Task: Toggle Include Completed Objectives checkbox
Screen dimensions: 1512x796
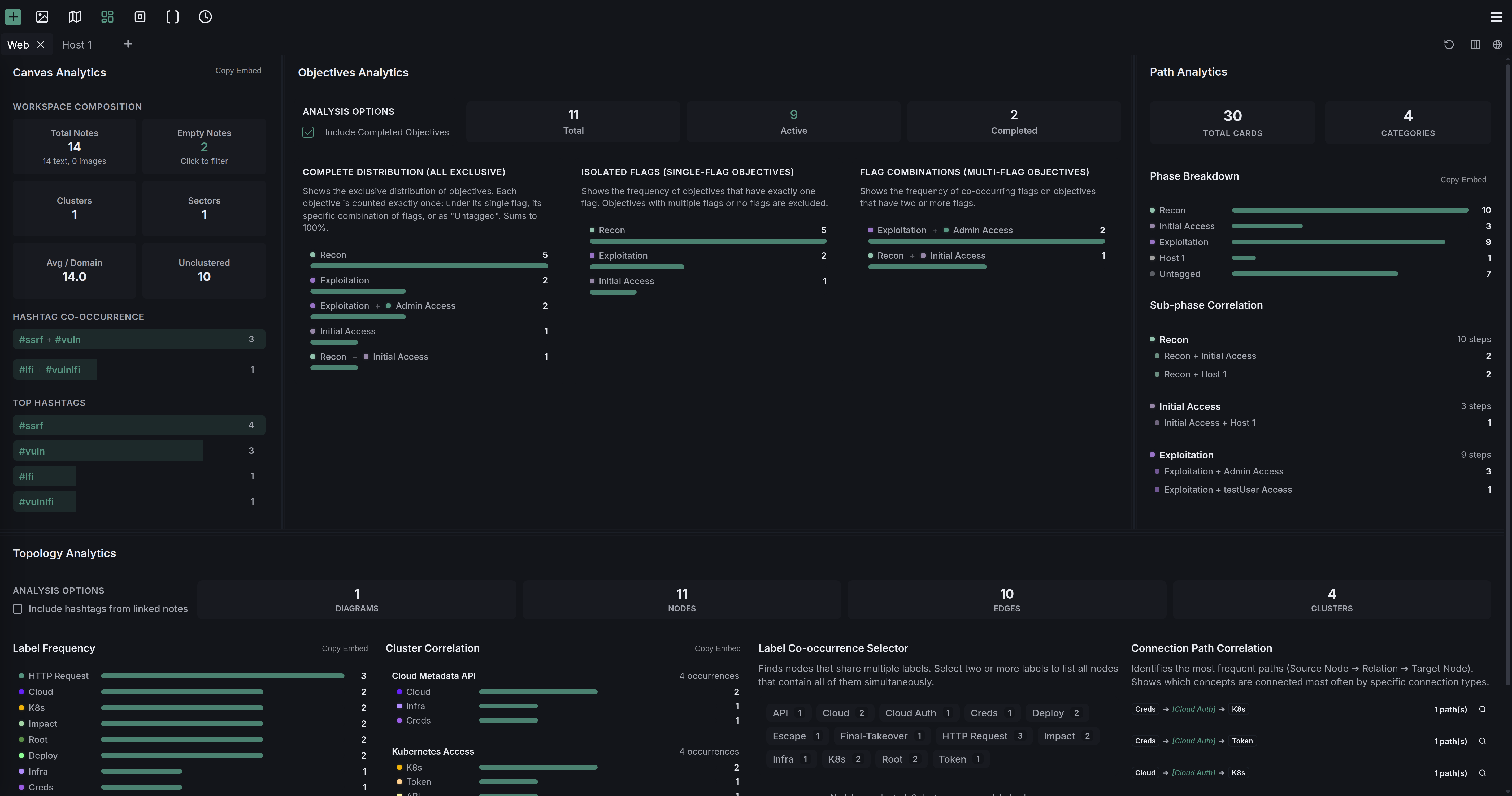Action: (x=308, y=132)
